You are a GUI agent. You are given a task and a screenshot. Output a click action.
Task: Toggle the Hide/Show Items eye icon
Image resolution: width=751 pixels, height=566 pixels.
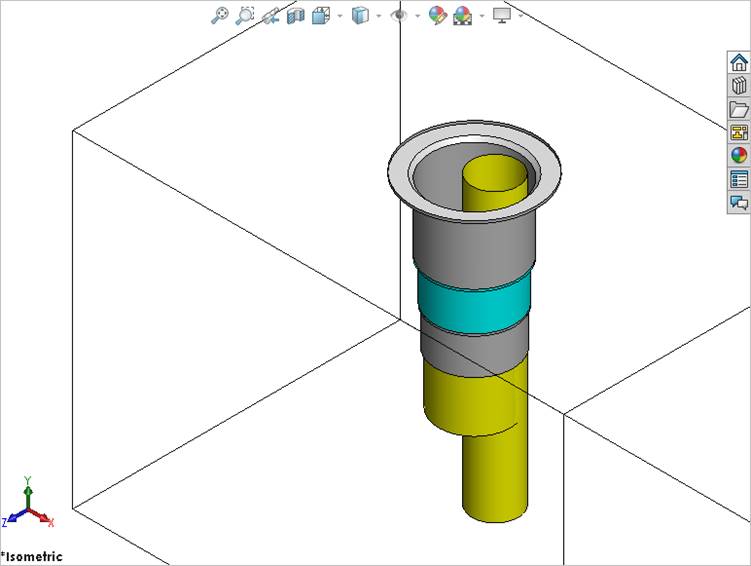tap(399, 15)
